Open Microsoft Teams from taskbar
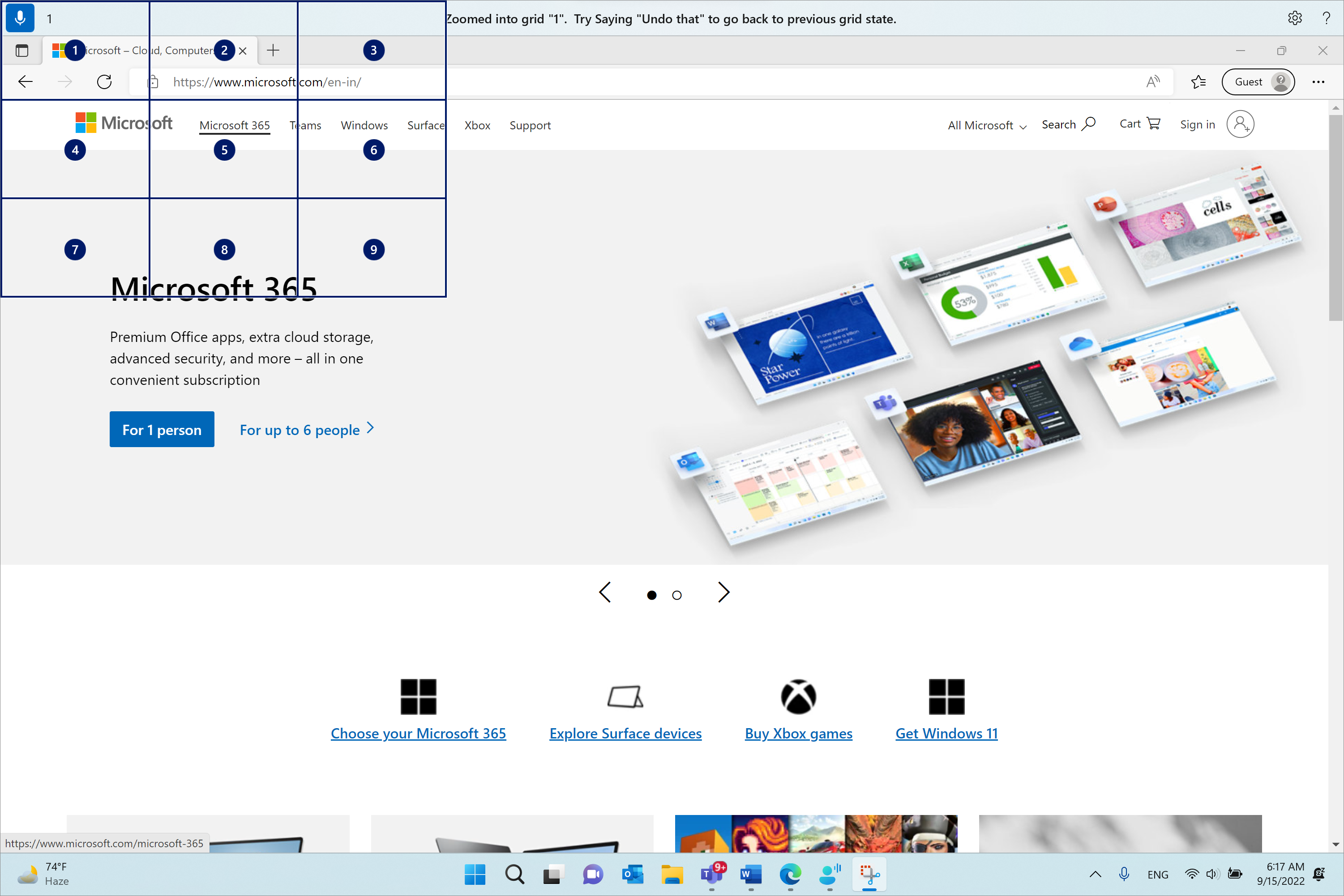The image size is (1344, 896). 710,873
